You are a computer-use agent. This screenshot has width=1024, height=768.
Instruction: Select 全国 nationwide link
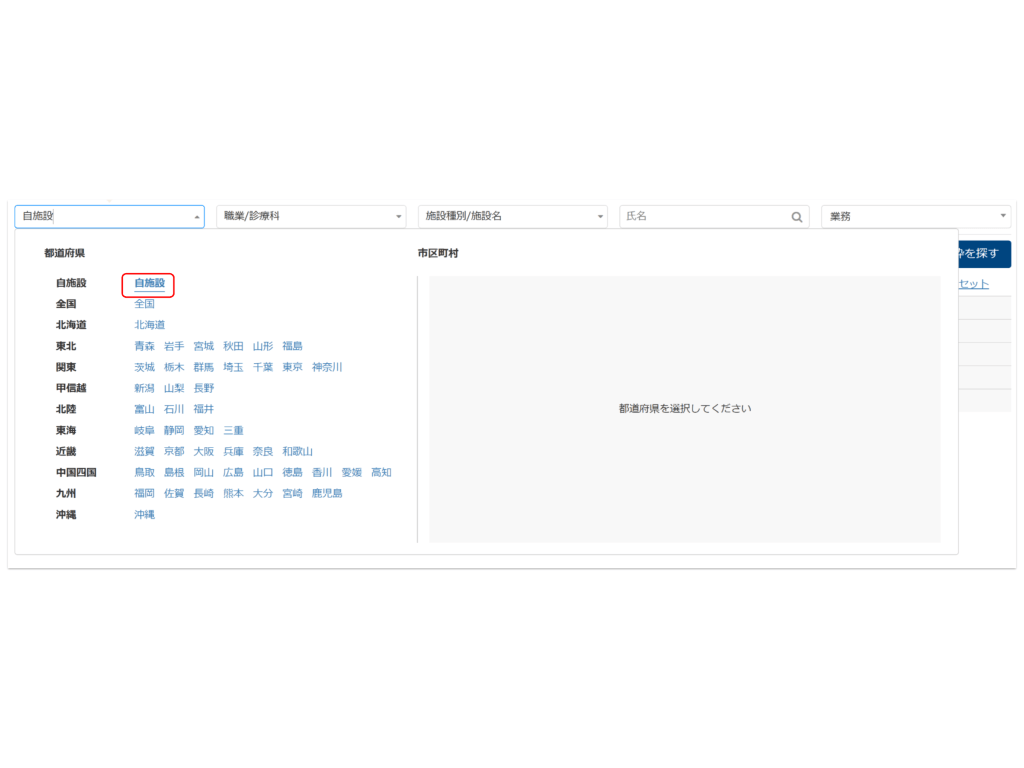click(x=145, y=304)
